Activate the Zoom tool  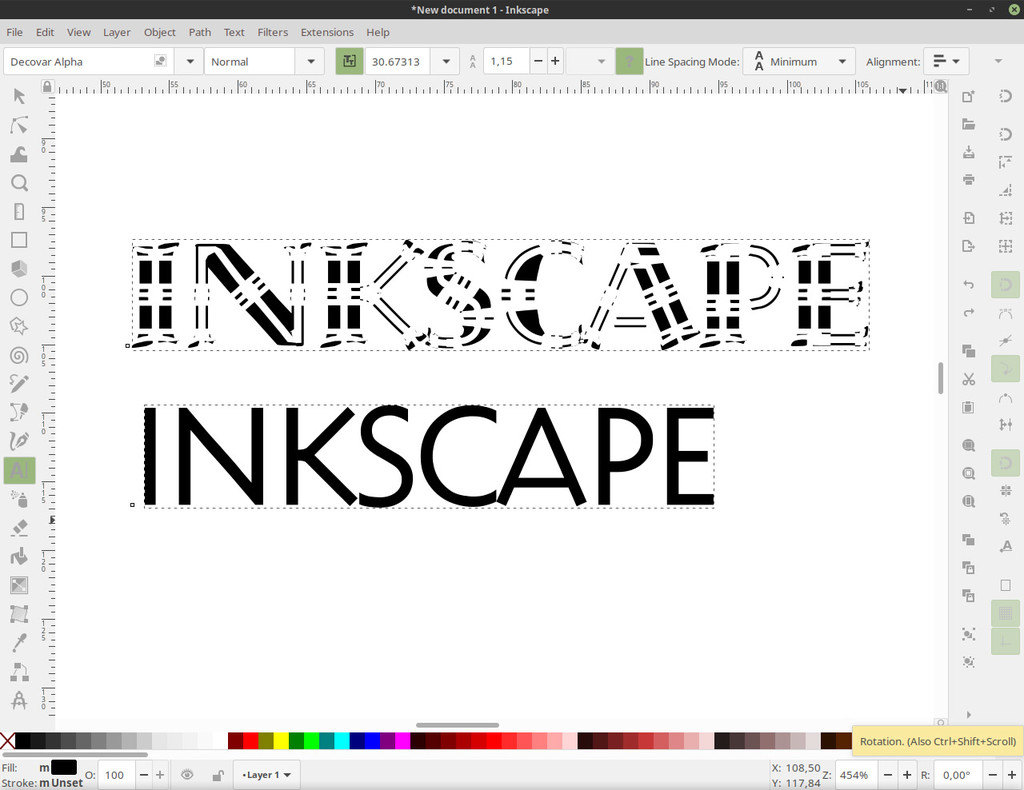pos(19,183)
